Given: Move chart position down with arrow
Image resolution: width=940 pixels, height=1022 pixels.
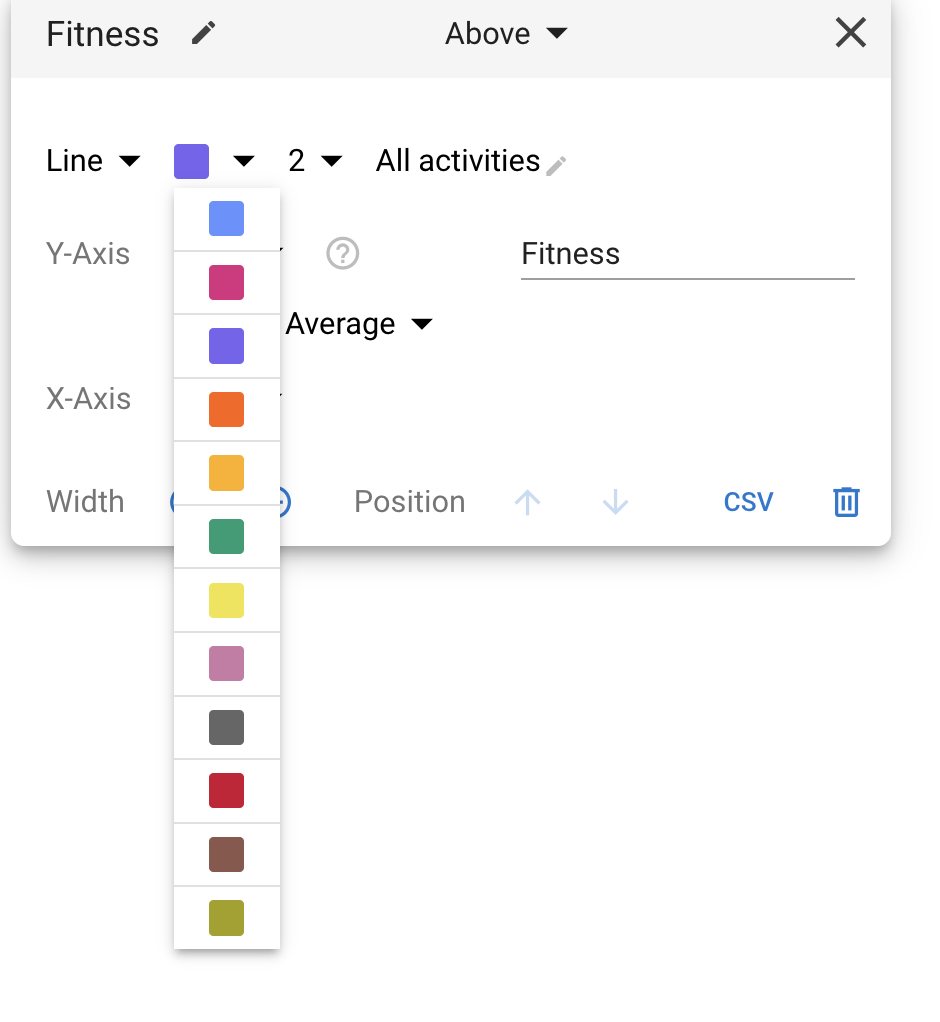Looking at the screenshot, I should pyautogui.click(x=616, y=502).
